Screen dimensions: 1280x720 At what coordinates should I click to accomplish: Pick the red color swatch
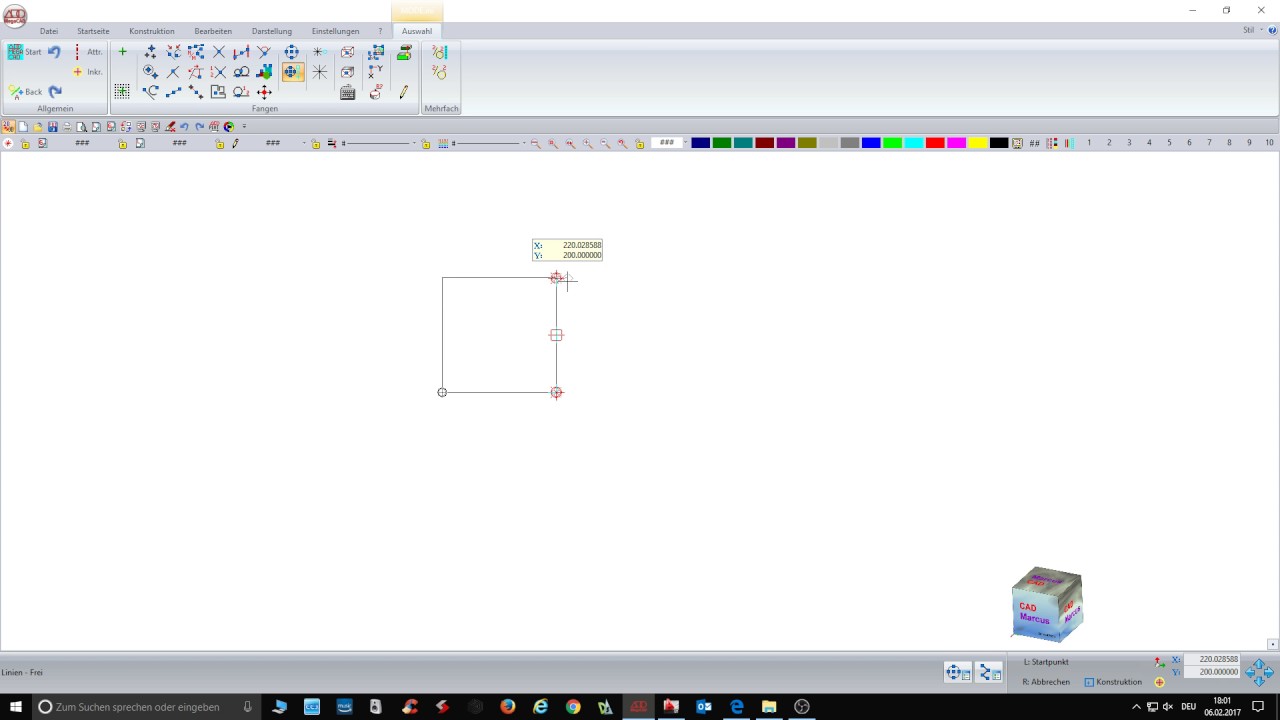(x=935, y=143)
